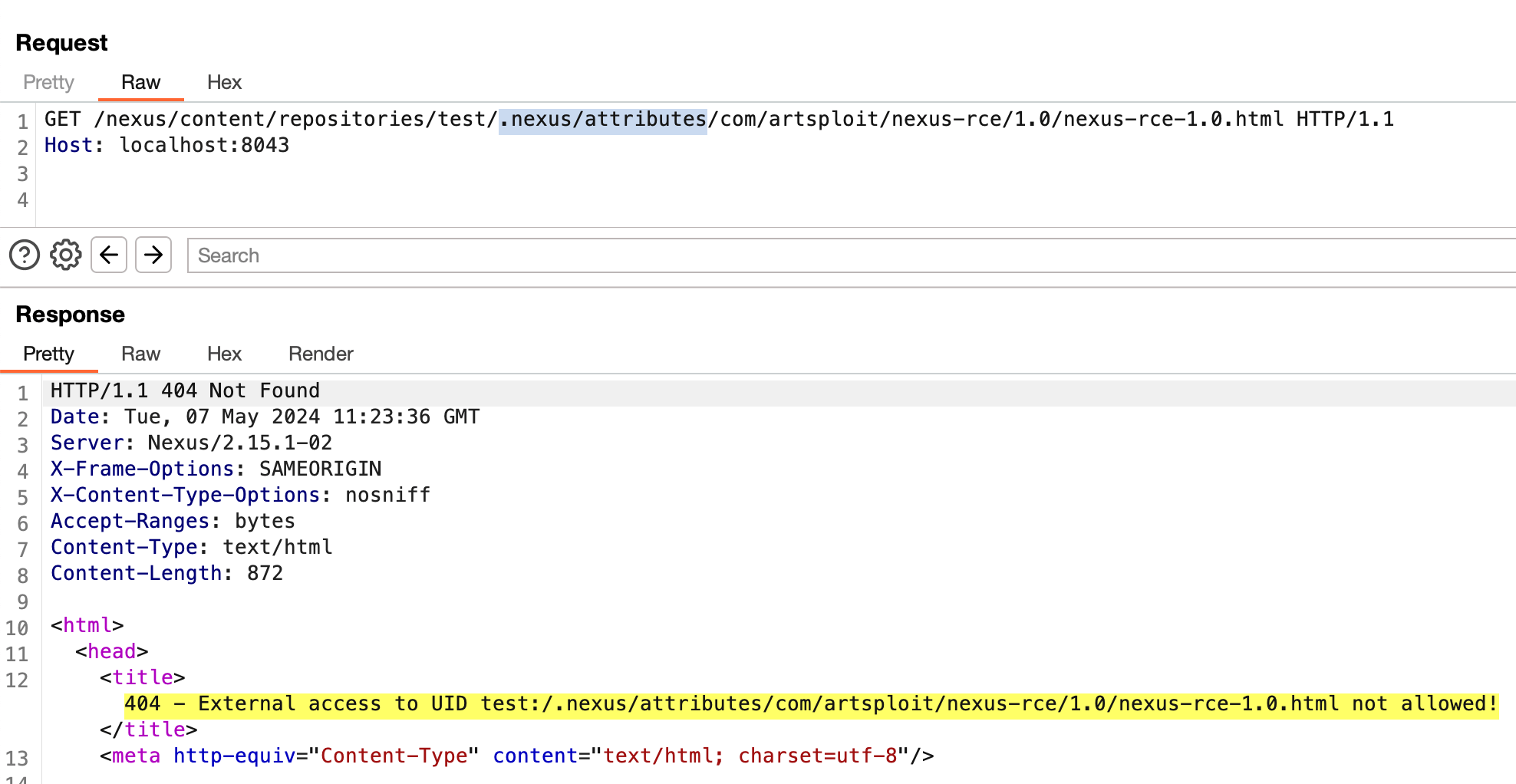Select the highlighted .nexus/attributes path text
Screen dimensions: 1516x784
[603, 119]
